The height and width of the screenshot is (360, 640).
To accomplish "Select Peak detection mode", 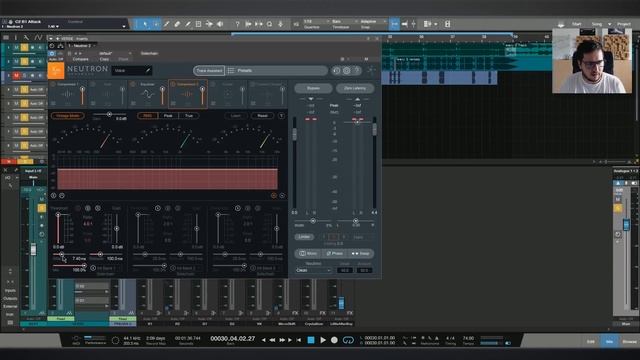I will 168,116.
